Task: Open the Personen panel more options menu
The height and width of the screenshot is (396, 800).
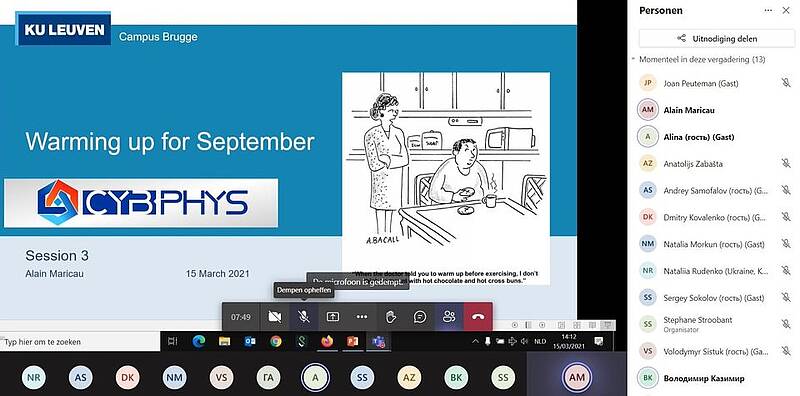Action: coord(768,10)
